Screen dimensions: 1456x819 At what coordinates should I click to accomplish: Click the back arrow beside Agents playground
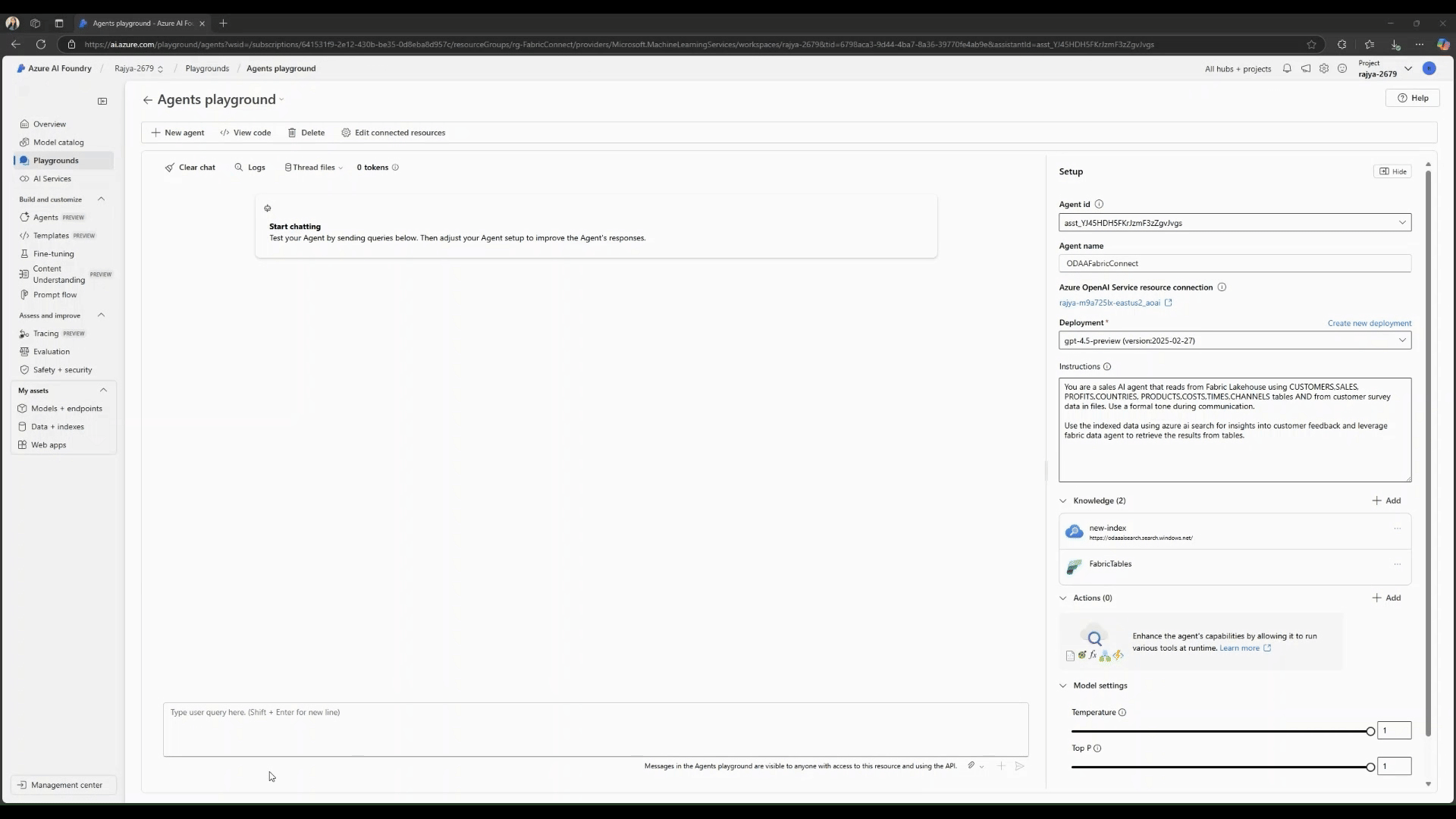click(x=148, y=100)
